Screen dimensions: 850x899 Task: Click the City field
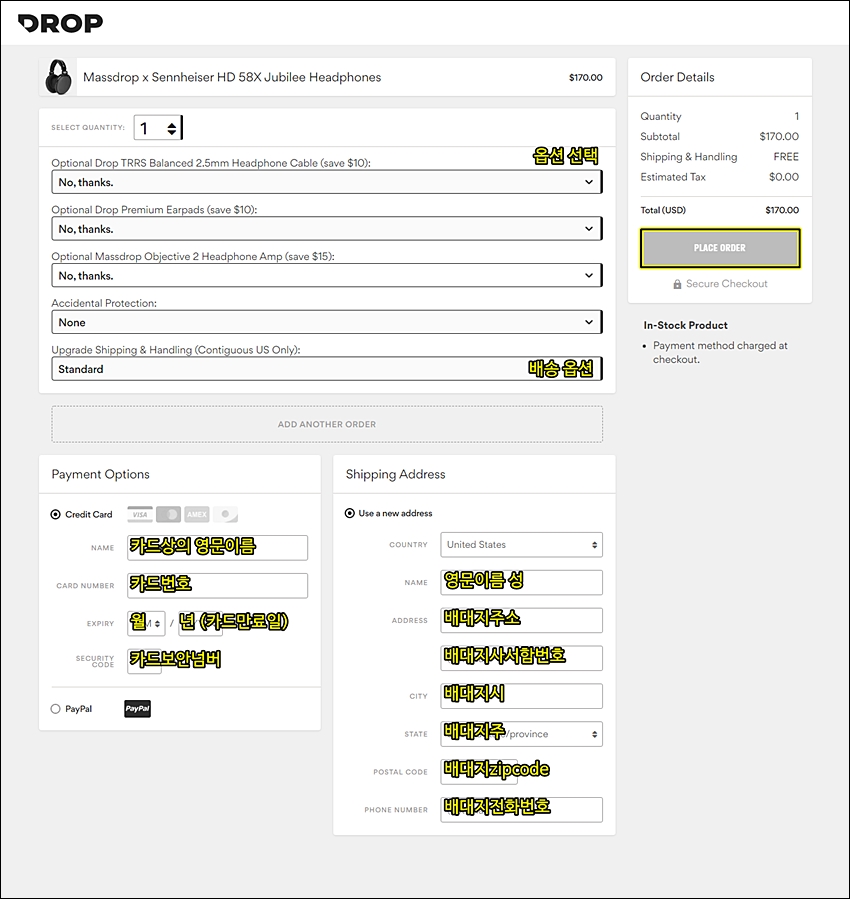[522, 696]
